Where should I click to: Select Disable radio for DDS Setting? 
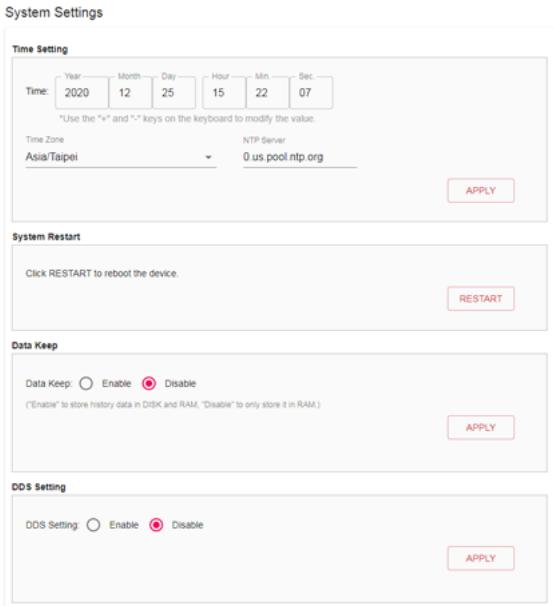[156, 525]
